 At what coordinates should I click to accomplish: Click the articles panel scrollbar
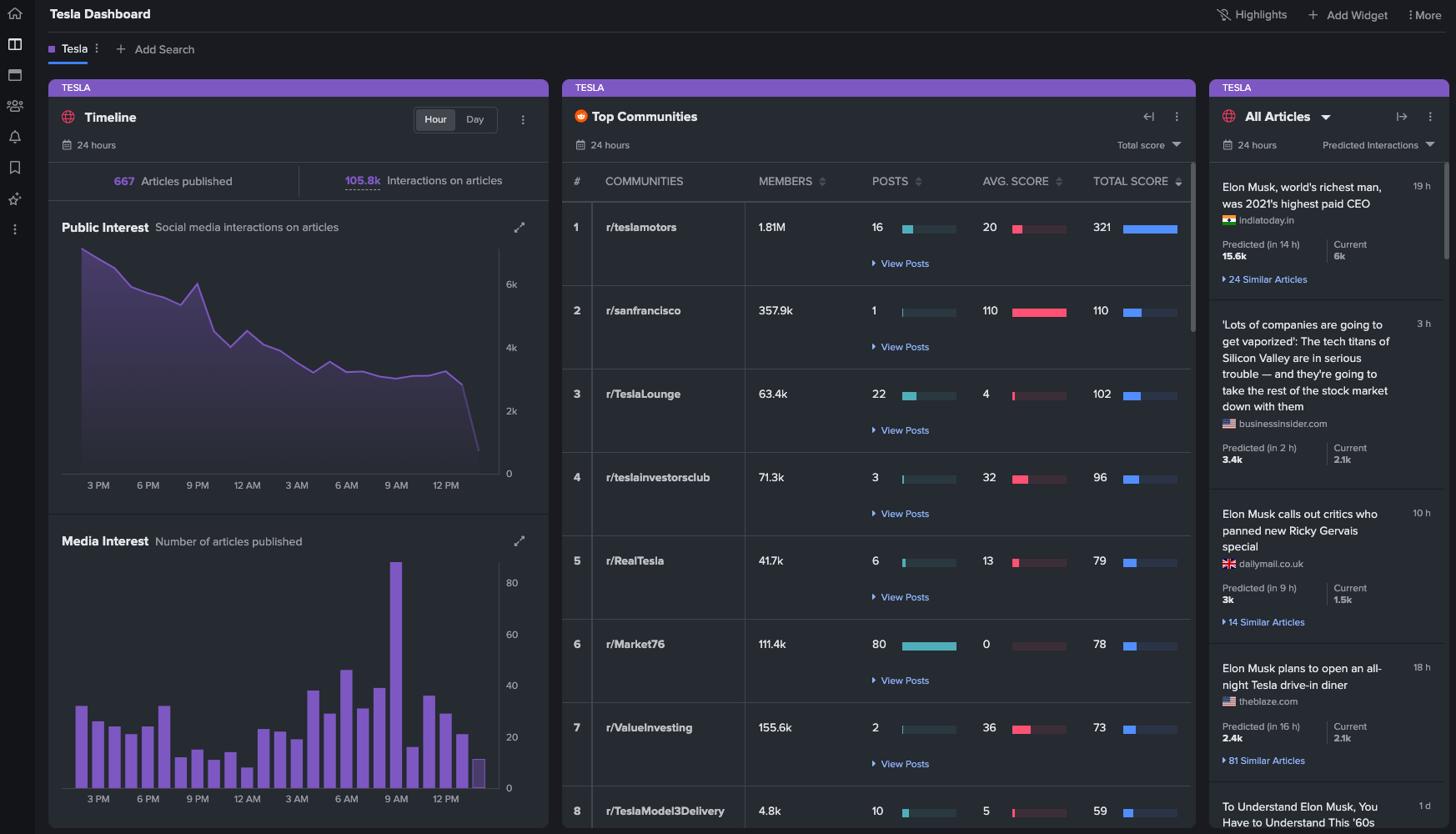coord(1446,211)
